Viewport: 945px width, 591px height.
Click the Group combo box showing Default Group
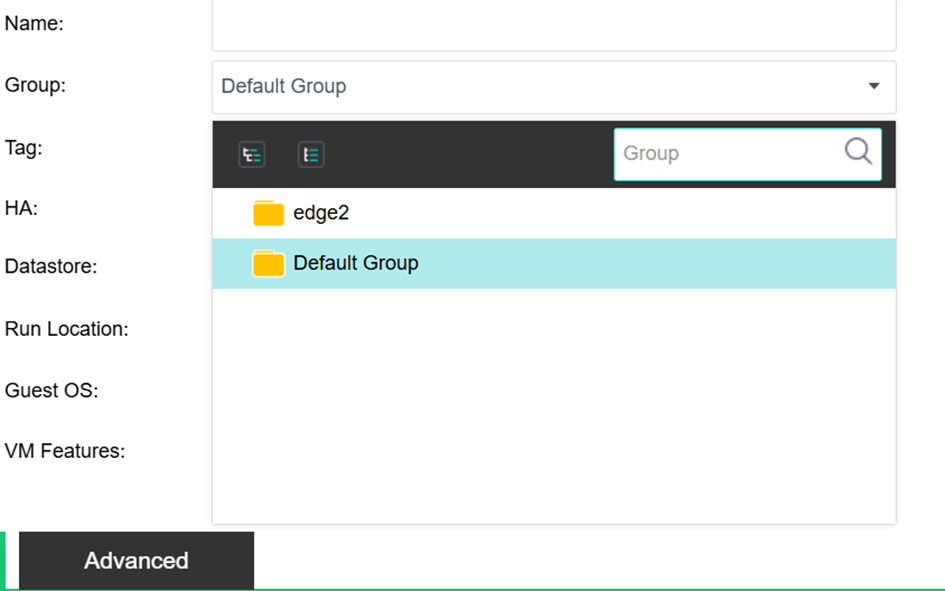click(x=540, y=87)
